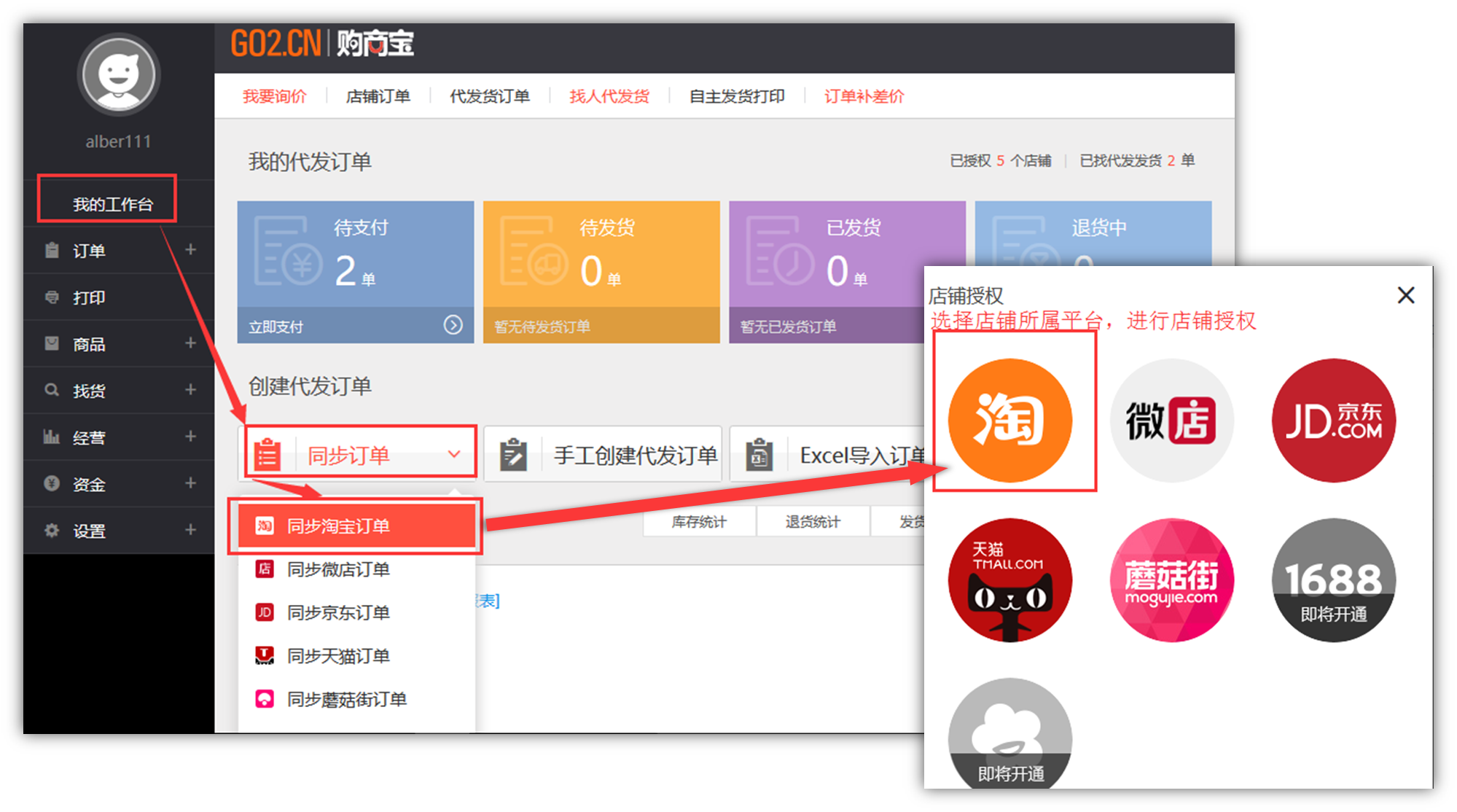Click the mogujie icon beside 同步蘑菇街订单
This screenshot has width=1457, height=812.
[x=265, y=700]
